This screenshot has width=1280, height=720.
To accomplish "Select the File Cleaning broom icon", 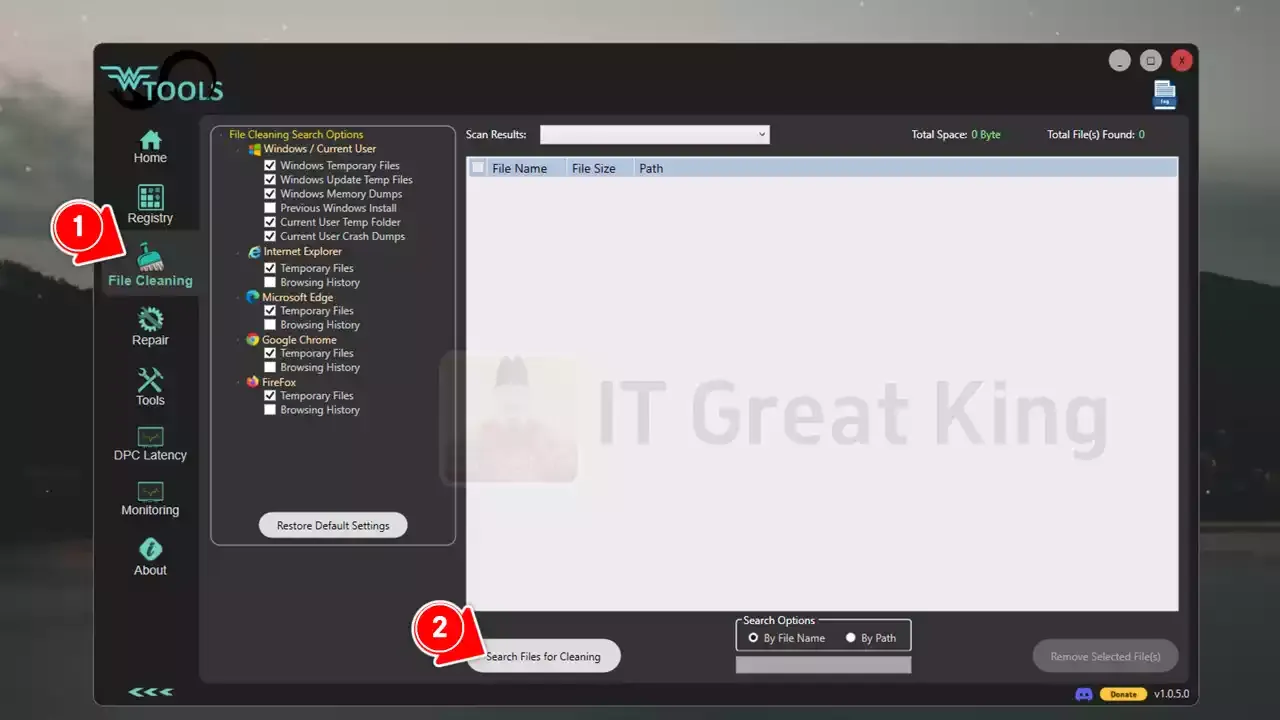I will [150, 258].
